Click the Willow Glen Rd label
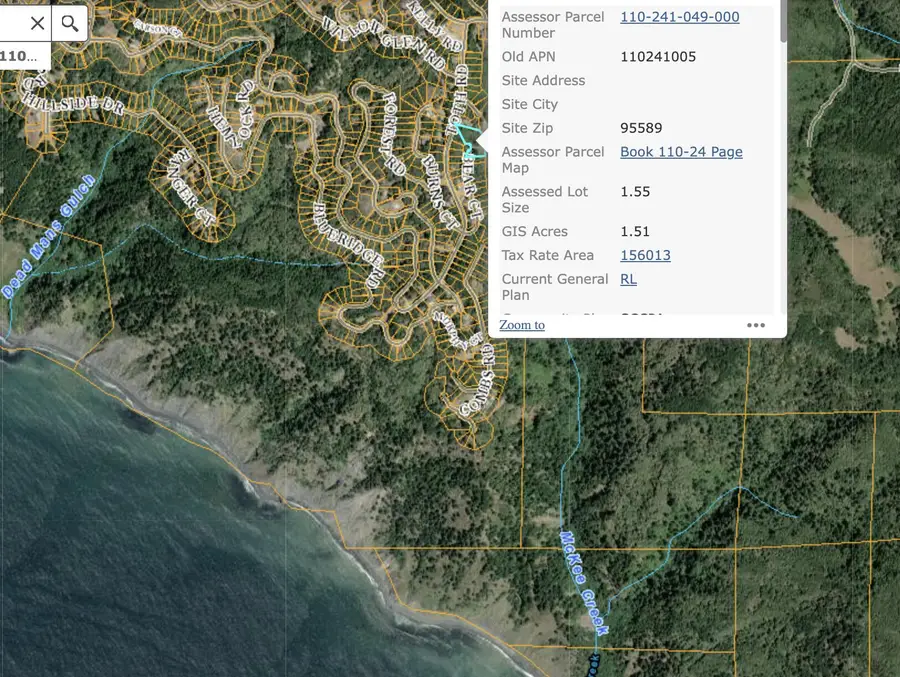 click(x=383, y=44)
